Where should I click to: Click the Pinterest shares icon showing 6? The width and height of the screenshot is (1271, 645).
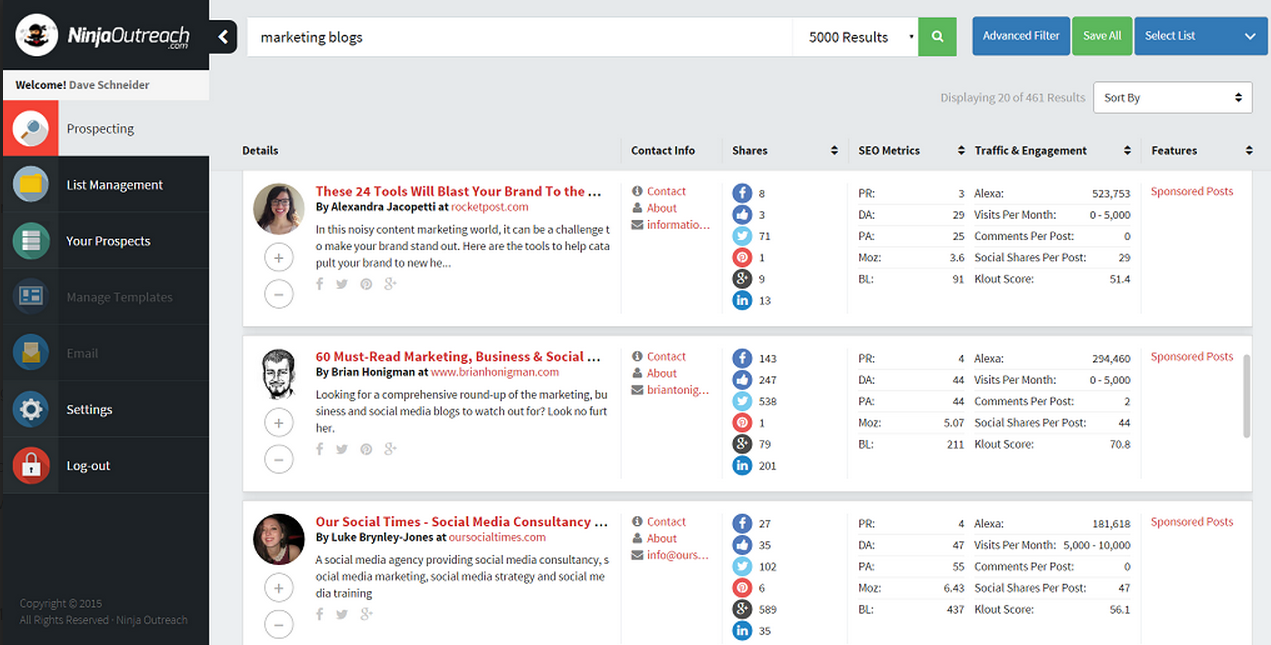742,588
